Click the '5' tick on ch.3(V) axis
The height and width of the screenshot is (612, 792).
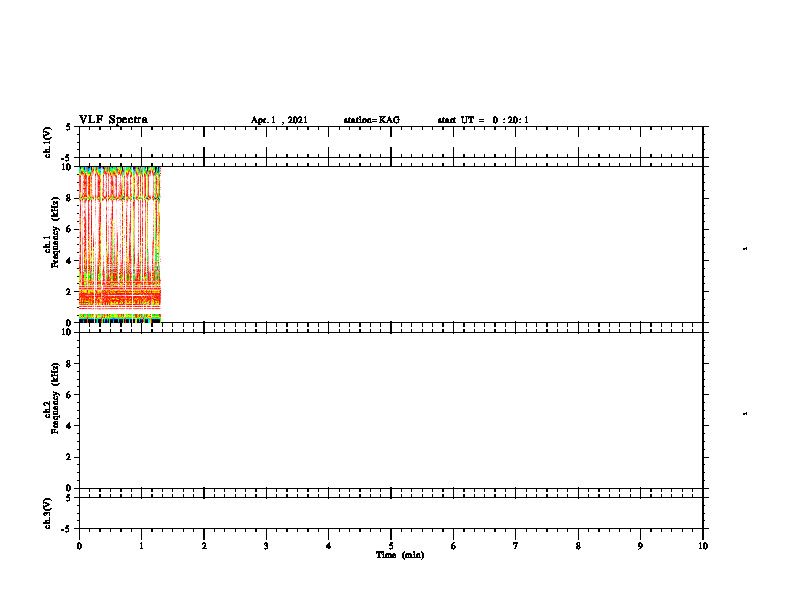69,498
